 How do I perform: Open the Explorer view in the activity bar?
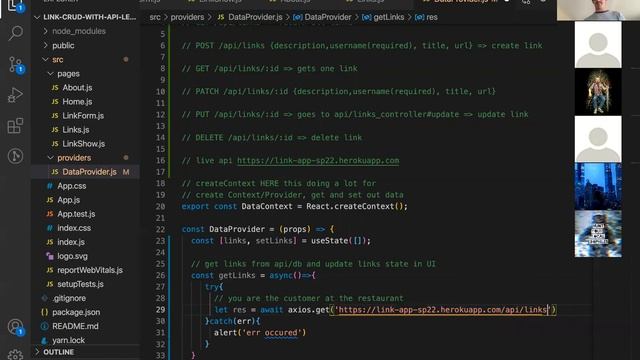(x=15, y=6)
